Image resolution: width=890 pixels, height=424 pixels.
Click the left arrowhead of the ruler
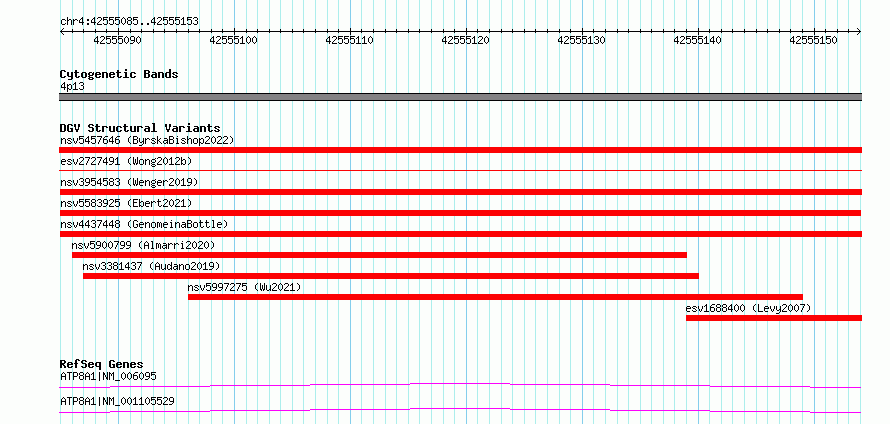(x=62, y=32)
